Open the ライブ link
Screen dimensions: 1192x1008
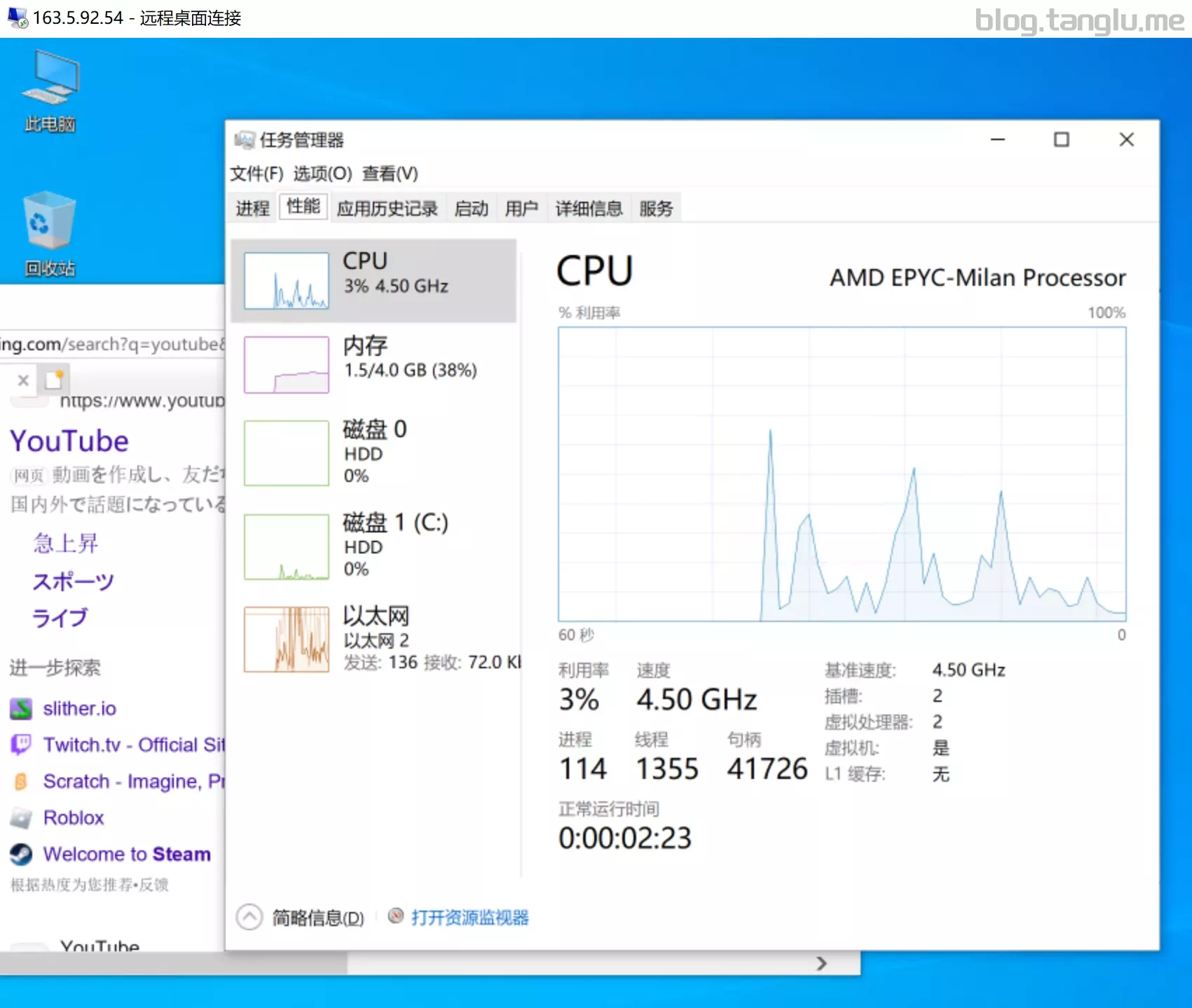click(60, 618)
